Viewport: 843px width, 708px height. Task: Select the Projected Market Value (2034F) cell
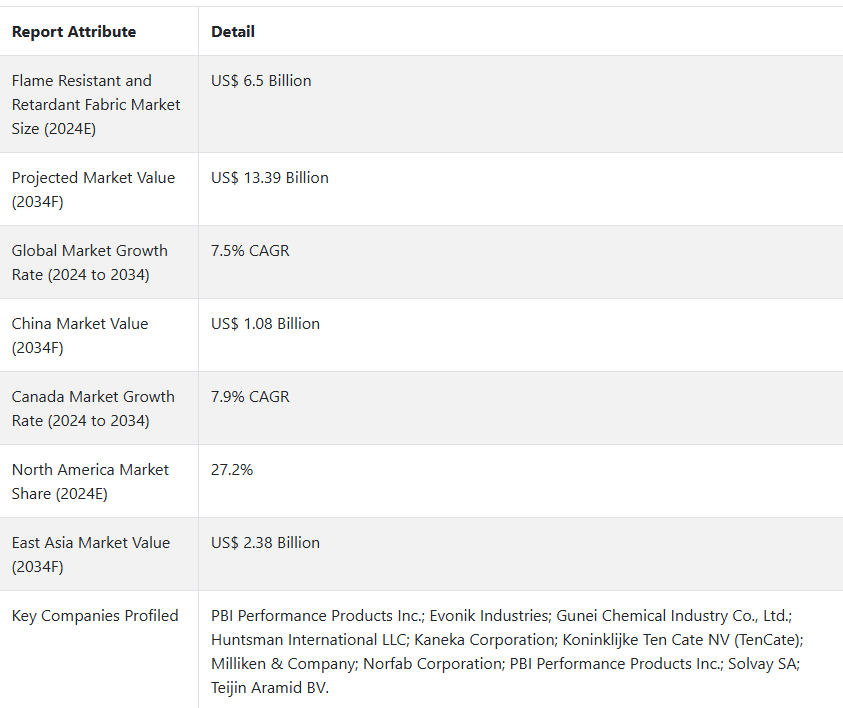click(93, 189)
